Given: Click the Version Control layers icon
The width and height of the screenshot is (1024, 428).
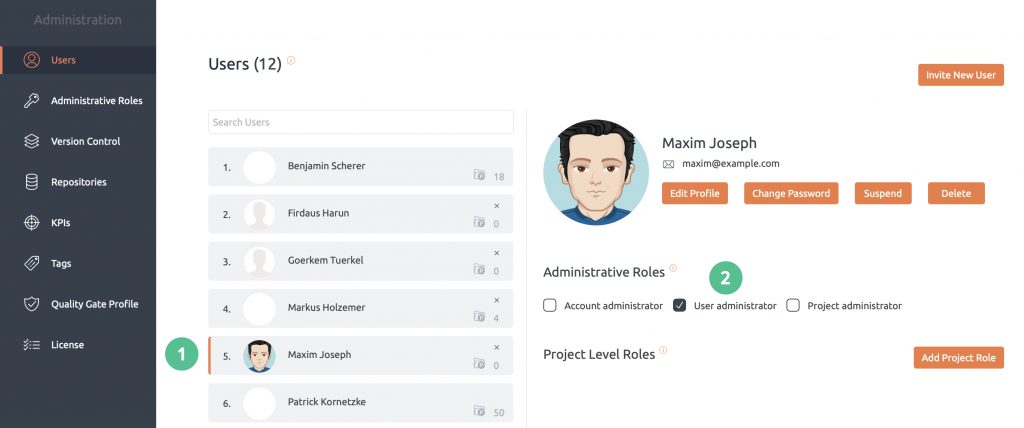Looking at the screenshot, I should tap(31, 141).
